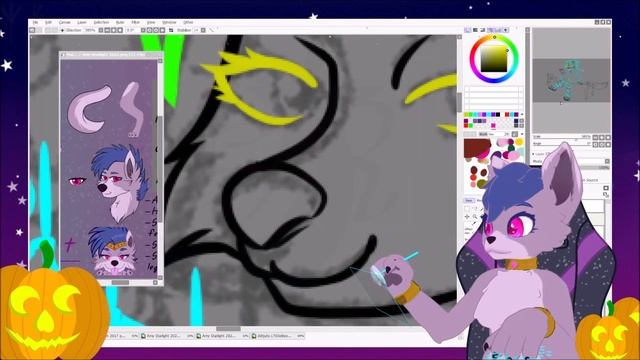Open the Stabilizer dropdown
The image size is (640, 360).
[x=203, y=30]
